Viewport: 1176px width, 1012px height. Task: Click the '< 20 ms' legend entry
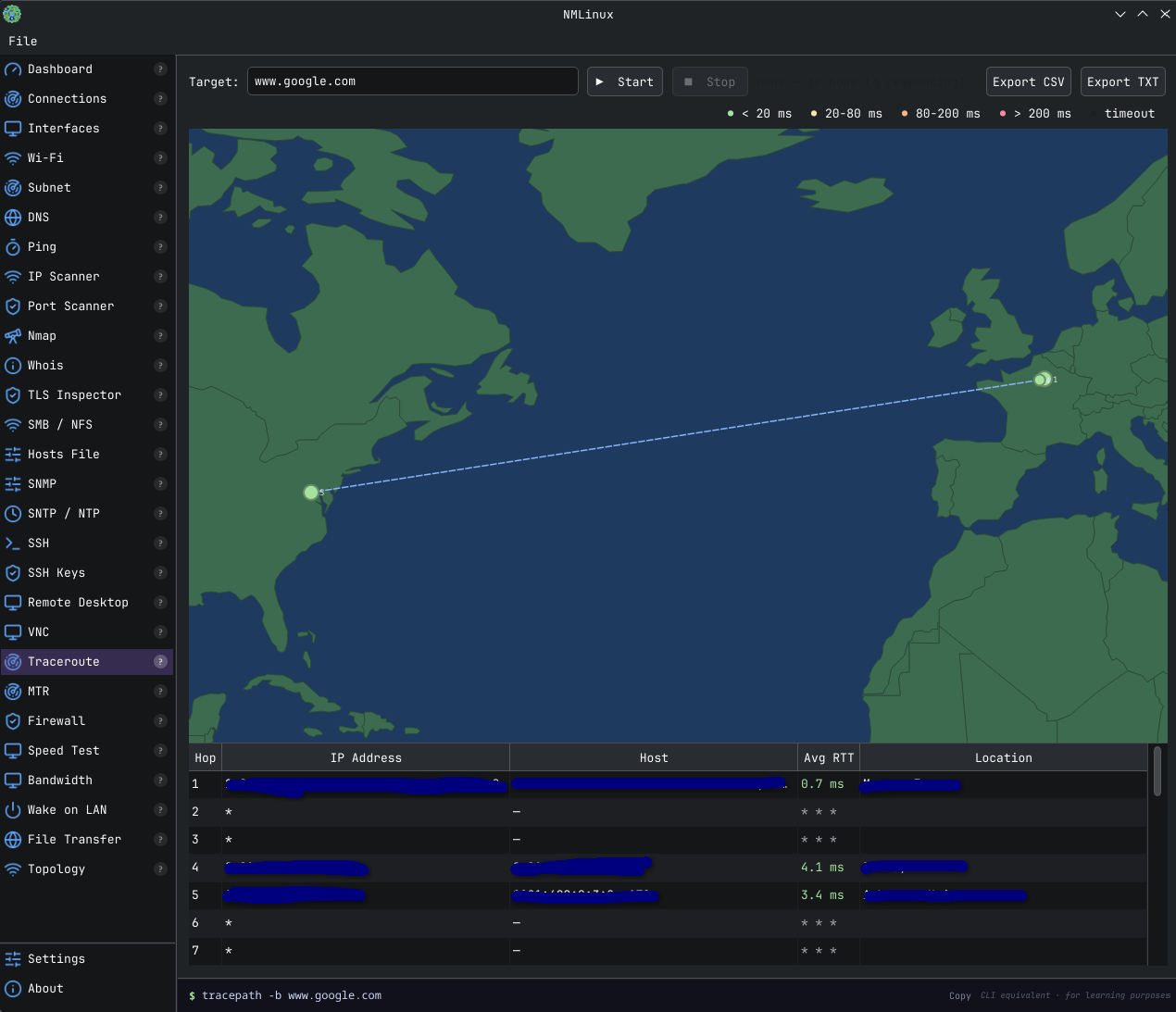pos(760,114)
